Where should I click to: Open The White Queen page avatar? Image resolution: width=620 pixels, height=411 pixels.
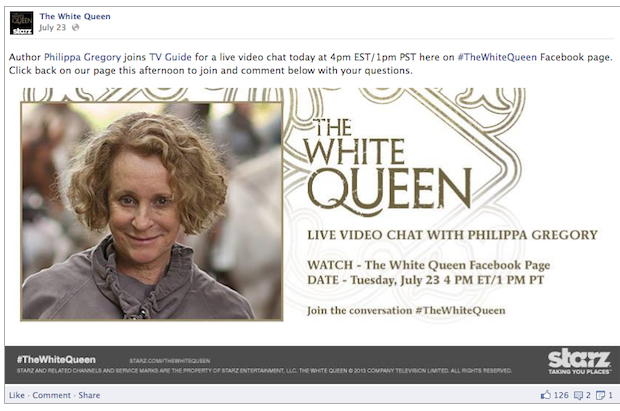pos(21,23)
